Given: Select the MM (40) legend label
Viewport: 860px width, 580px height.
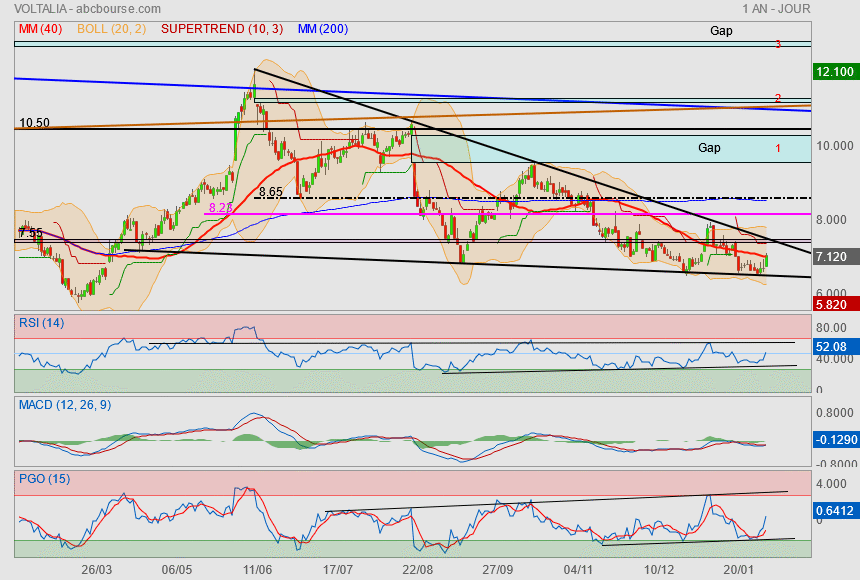Looking at the screenshot, I should pos(41,29).
